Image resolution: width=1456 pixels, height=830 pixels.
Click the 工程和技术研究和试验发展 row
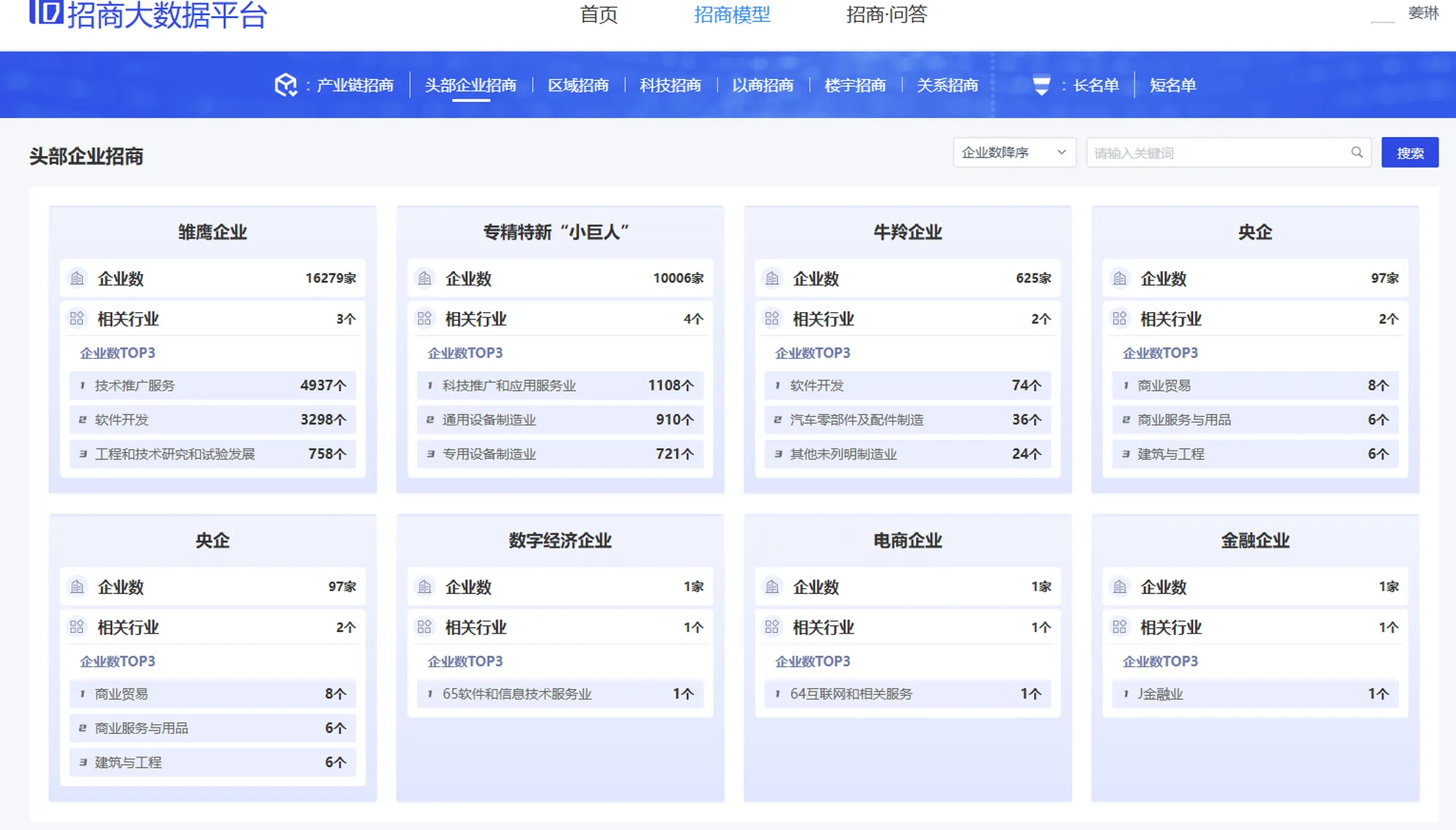213,454
